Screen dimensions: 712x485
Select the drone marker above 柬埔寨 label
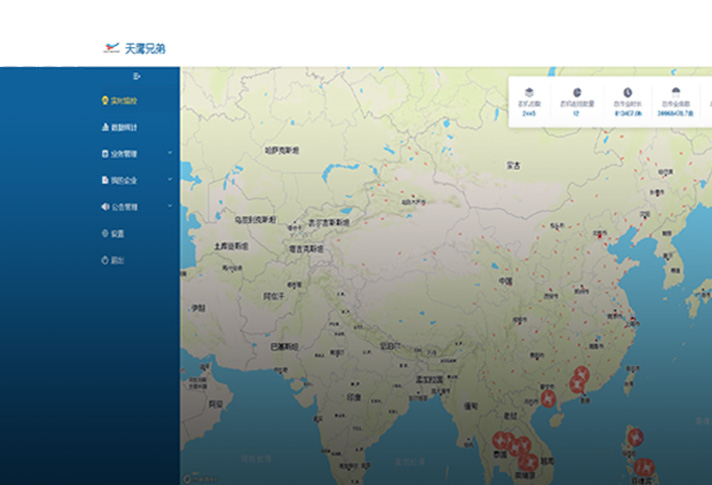[528, 462]
